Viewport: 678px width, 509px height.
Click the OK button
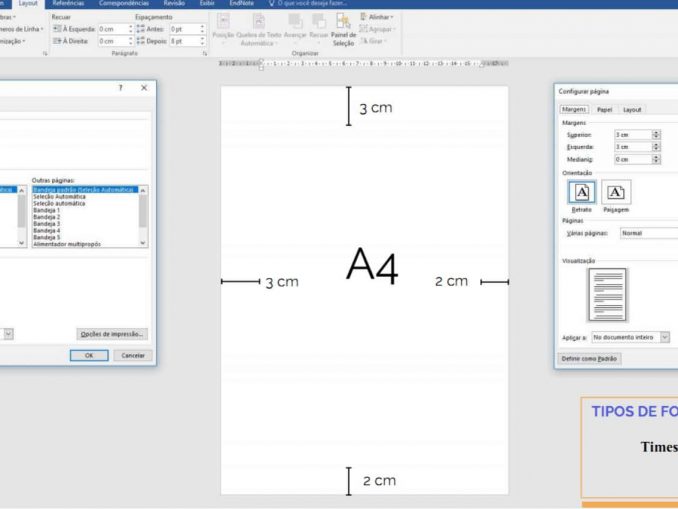(89, 355)
